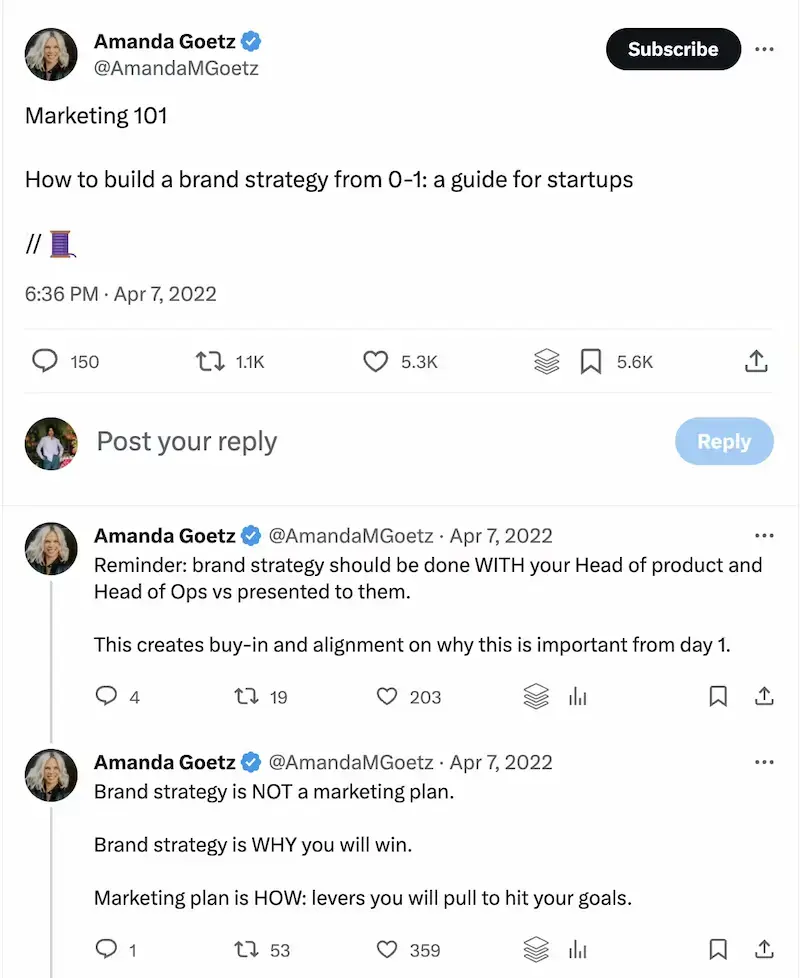Click Amanda Goetz's verified badge
The image size is (800, 978).
point(250,41)
